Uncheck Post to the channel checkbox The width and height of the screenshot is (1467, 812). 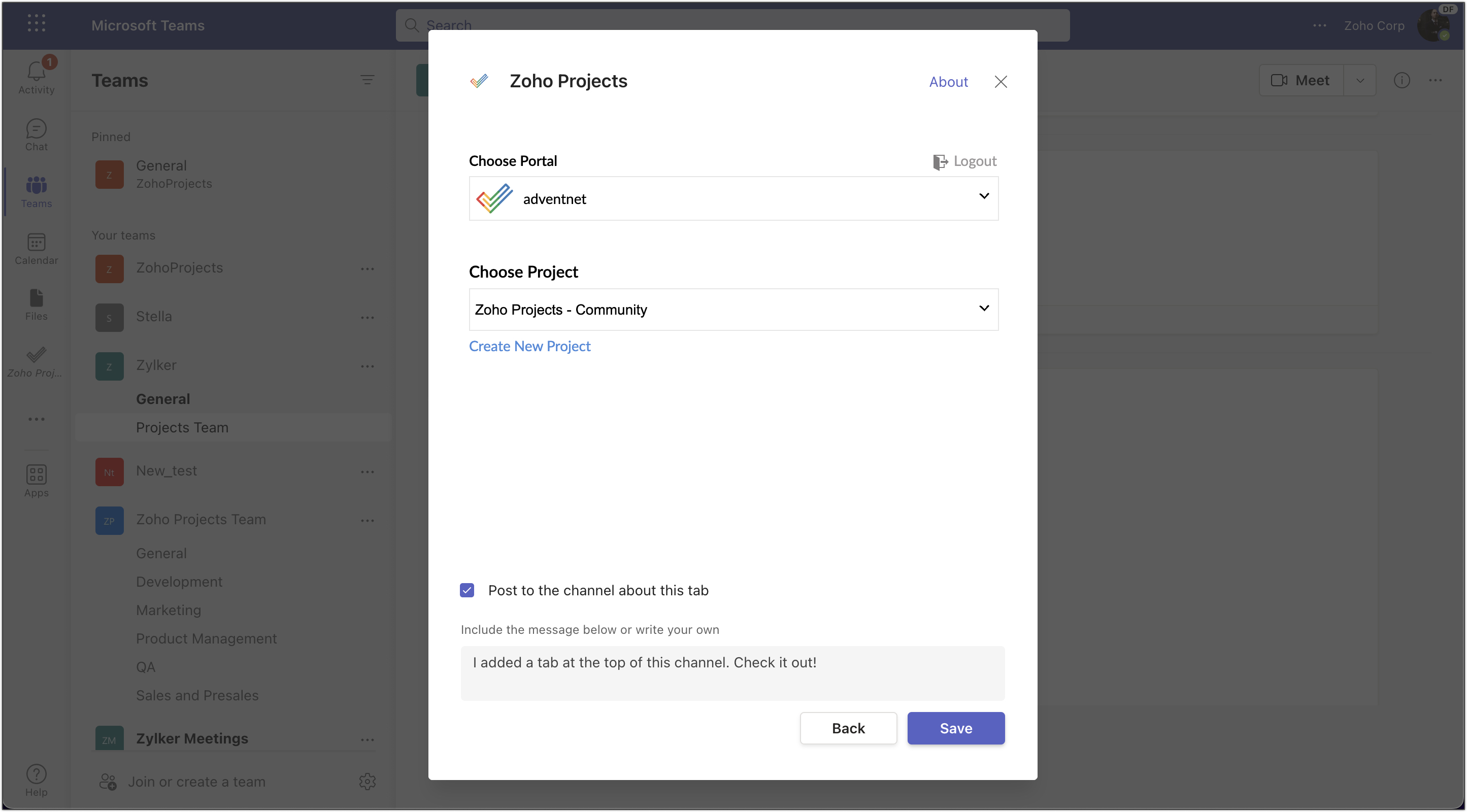(467, 591)
